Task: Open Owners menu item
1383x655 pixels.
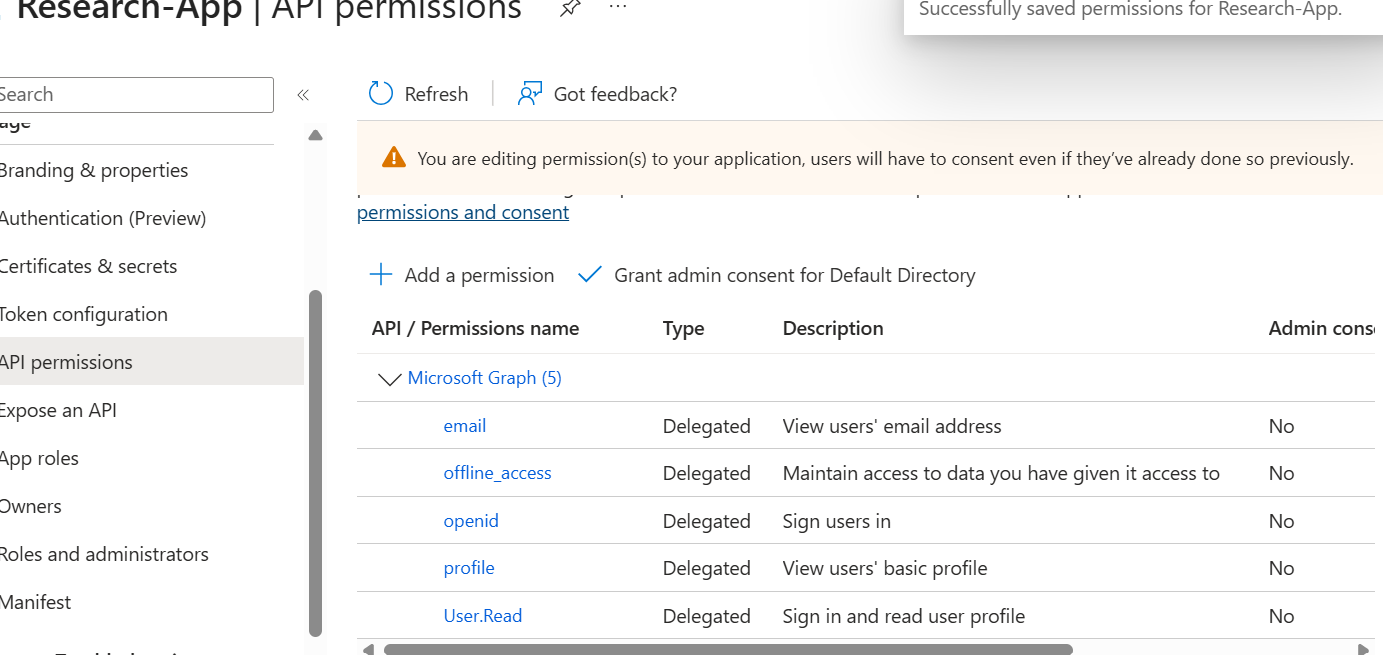Action: click(30, 506)
